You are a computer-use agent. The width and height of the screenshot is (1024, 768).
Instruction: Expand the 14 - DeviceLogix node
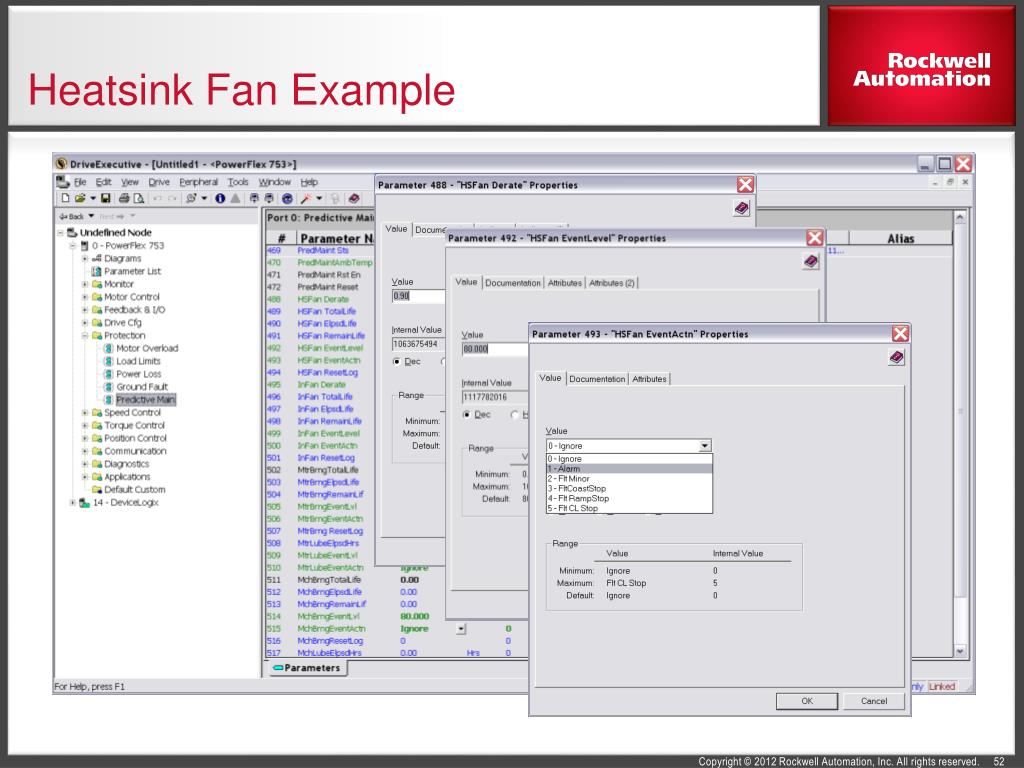pos(73,503)
